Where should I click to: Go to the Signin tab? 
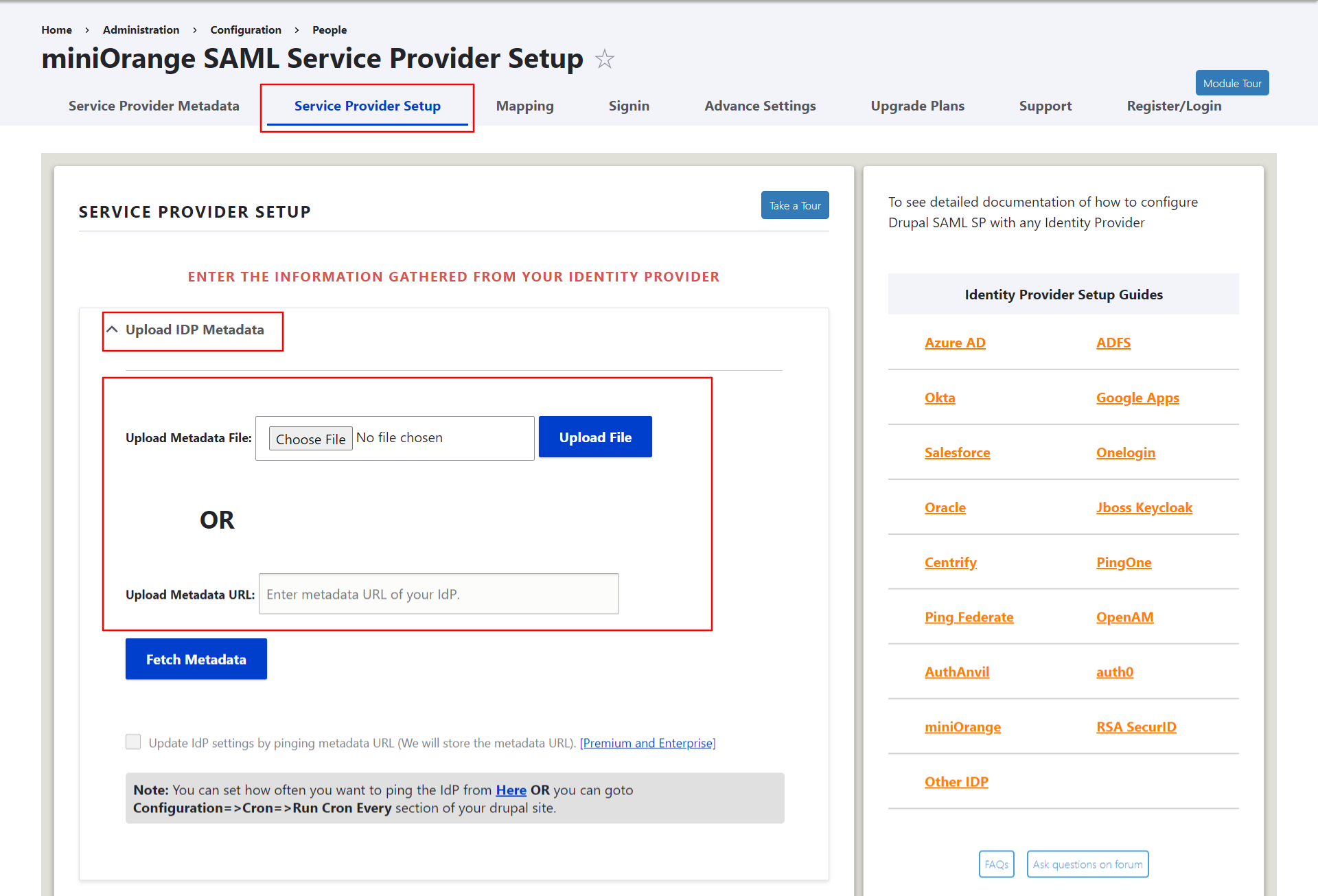629,106
